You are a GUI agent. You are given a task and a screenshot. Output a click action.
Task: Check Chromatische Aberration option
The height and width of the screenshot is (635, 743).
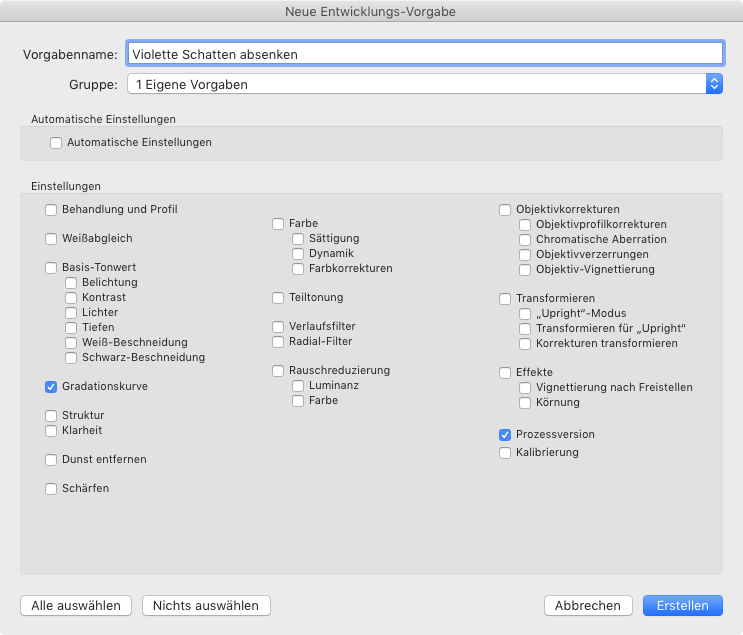525,240
